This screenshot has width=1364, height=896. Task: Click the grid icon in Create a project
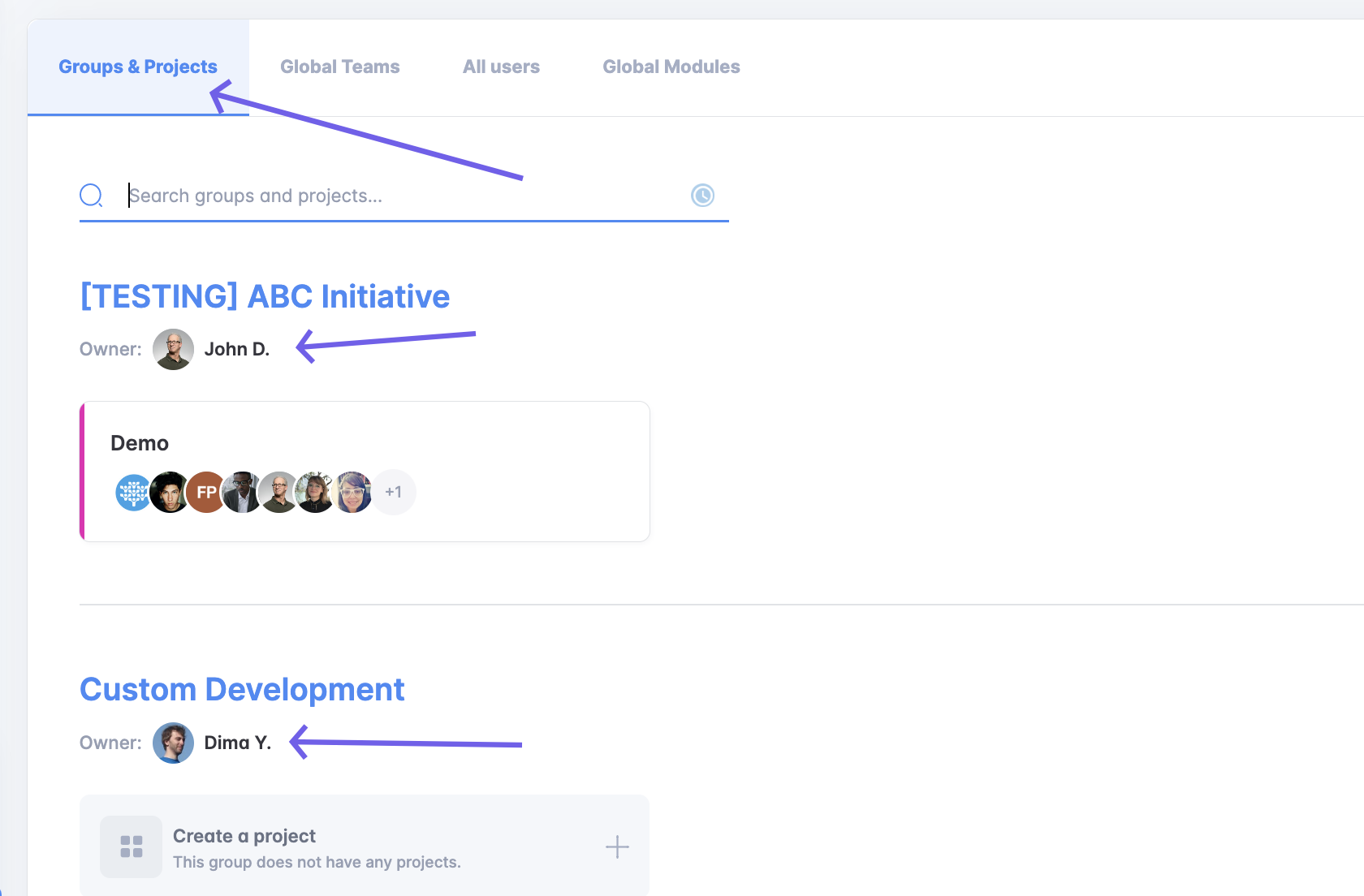pyautogui.click(x=131, y=847)
